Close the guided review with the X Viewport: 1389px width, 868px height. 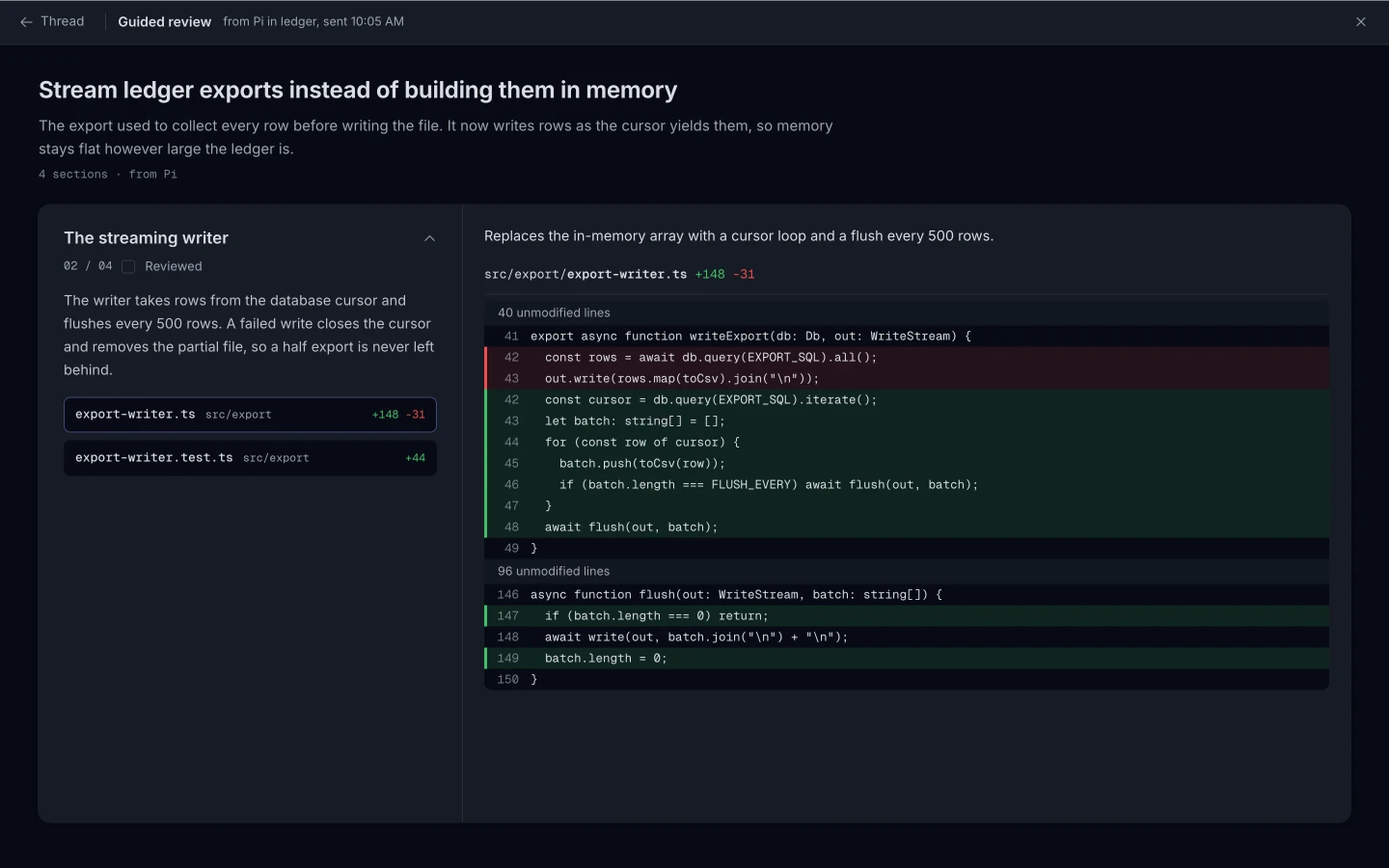(x=1361, y=22)
